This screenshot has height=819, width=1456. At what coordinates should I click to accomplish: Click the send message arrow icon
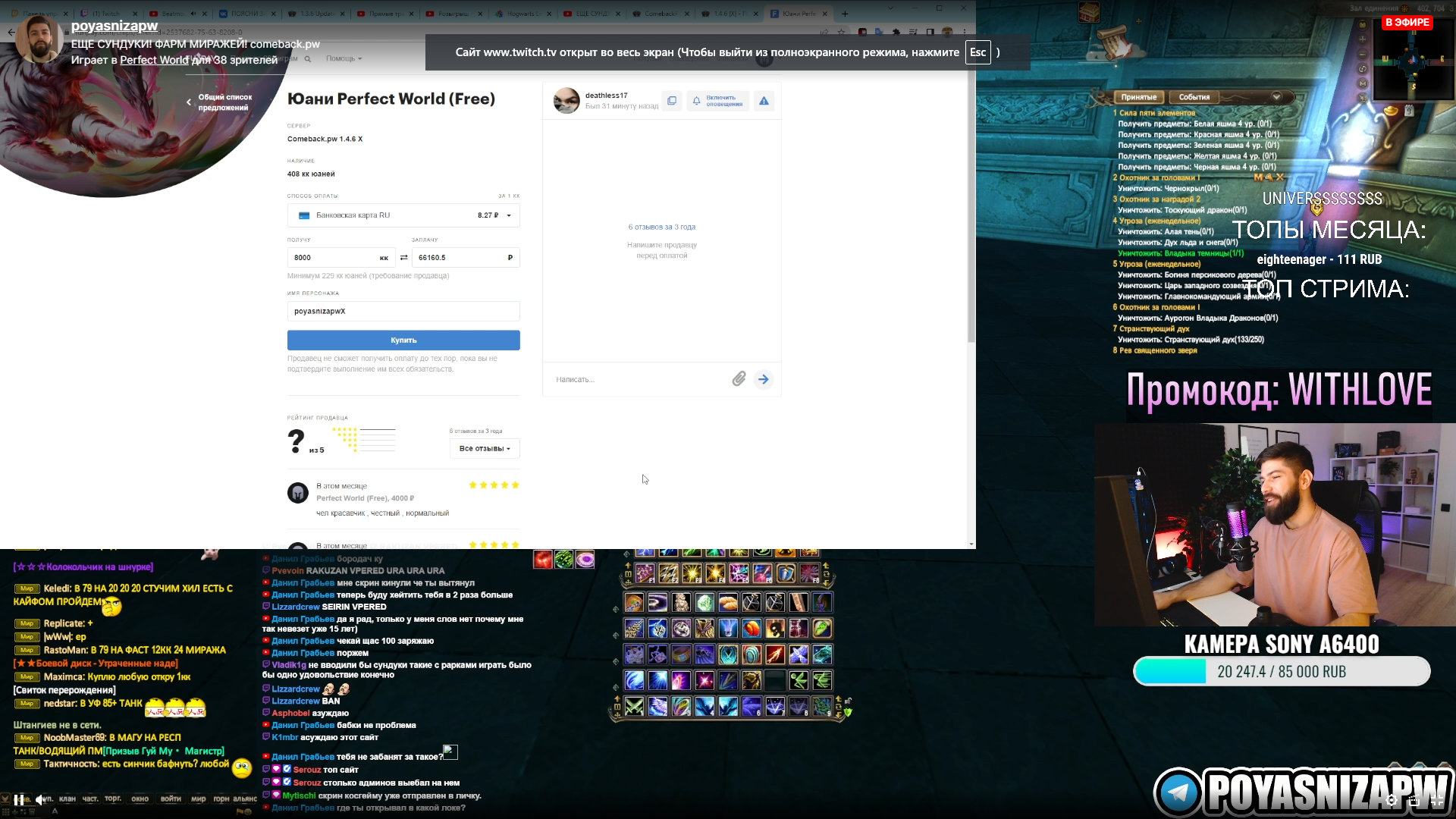tap(764, 378)
